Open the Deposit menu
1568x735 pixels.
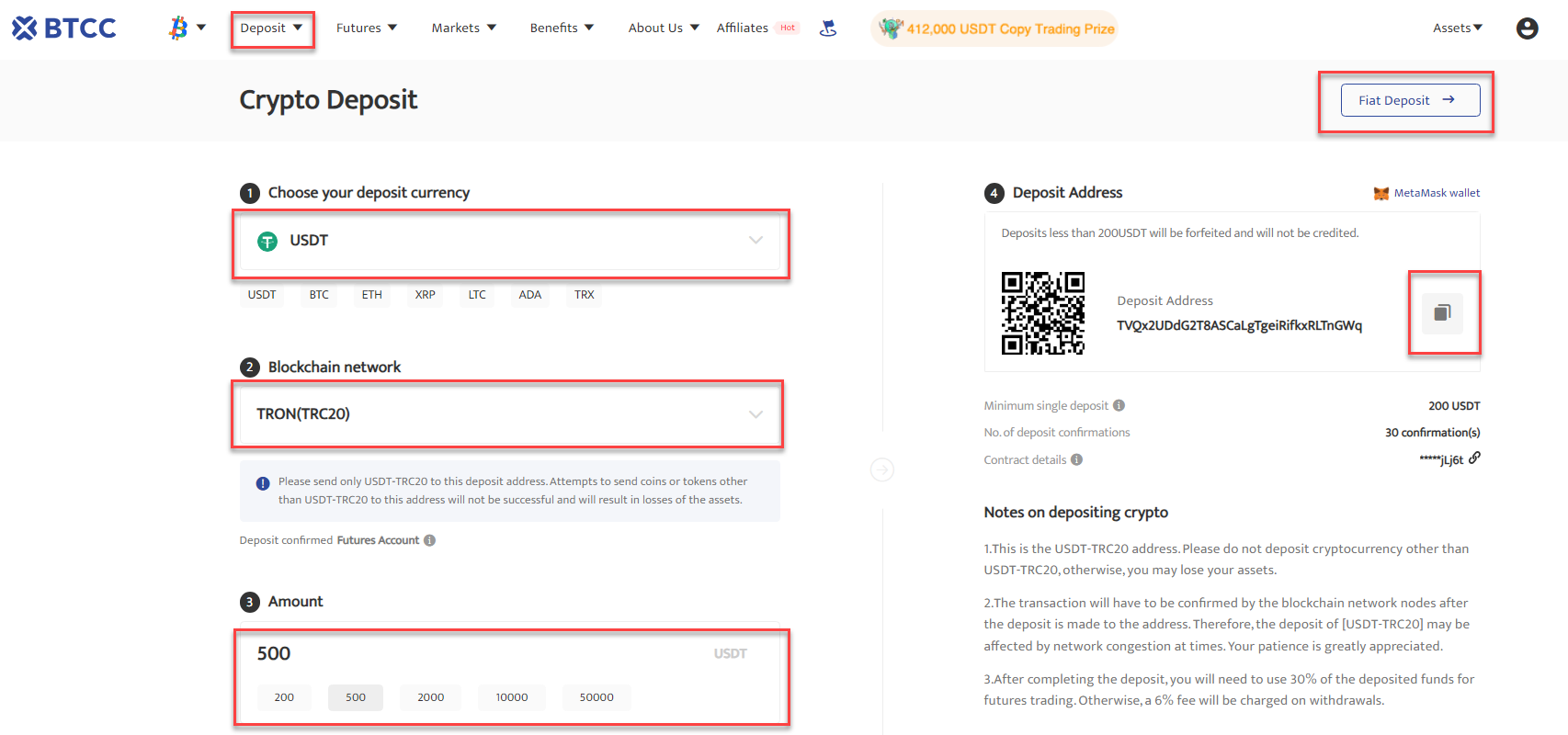tap(271, 28)
